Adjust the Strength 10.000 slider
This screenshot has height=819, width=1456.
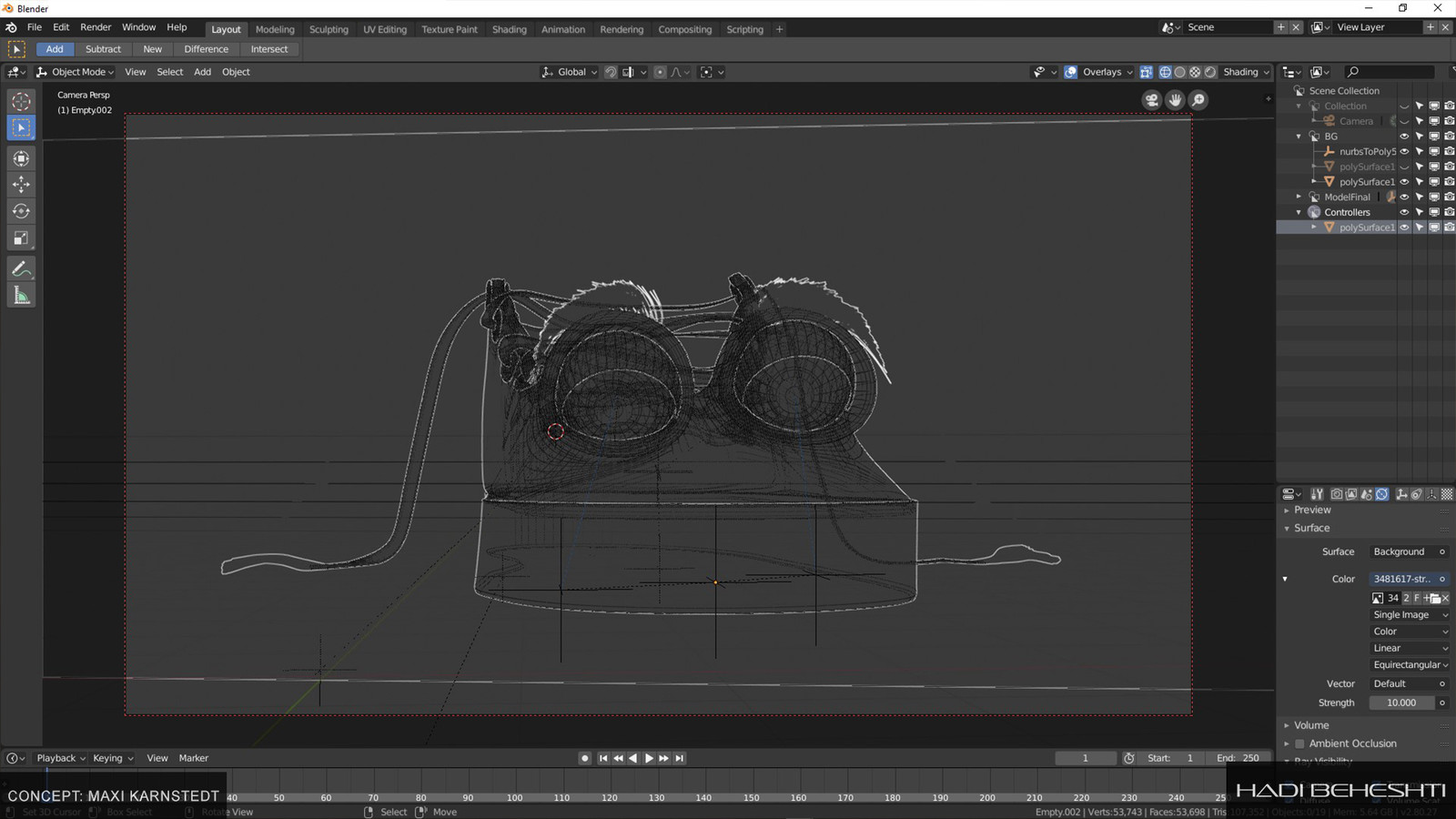click(x=1402, y=703)
